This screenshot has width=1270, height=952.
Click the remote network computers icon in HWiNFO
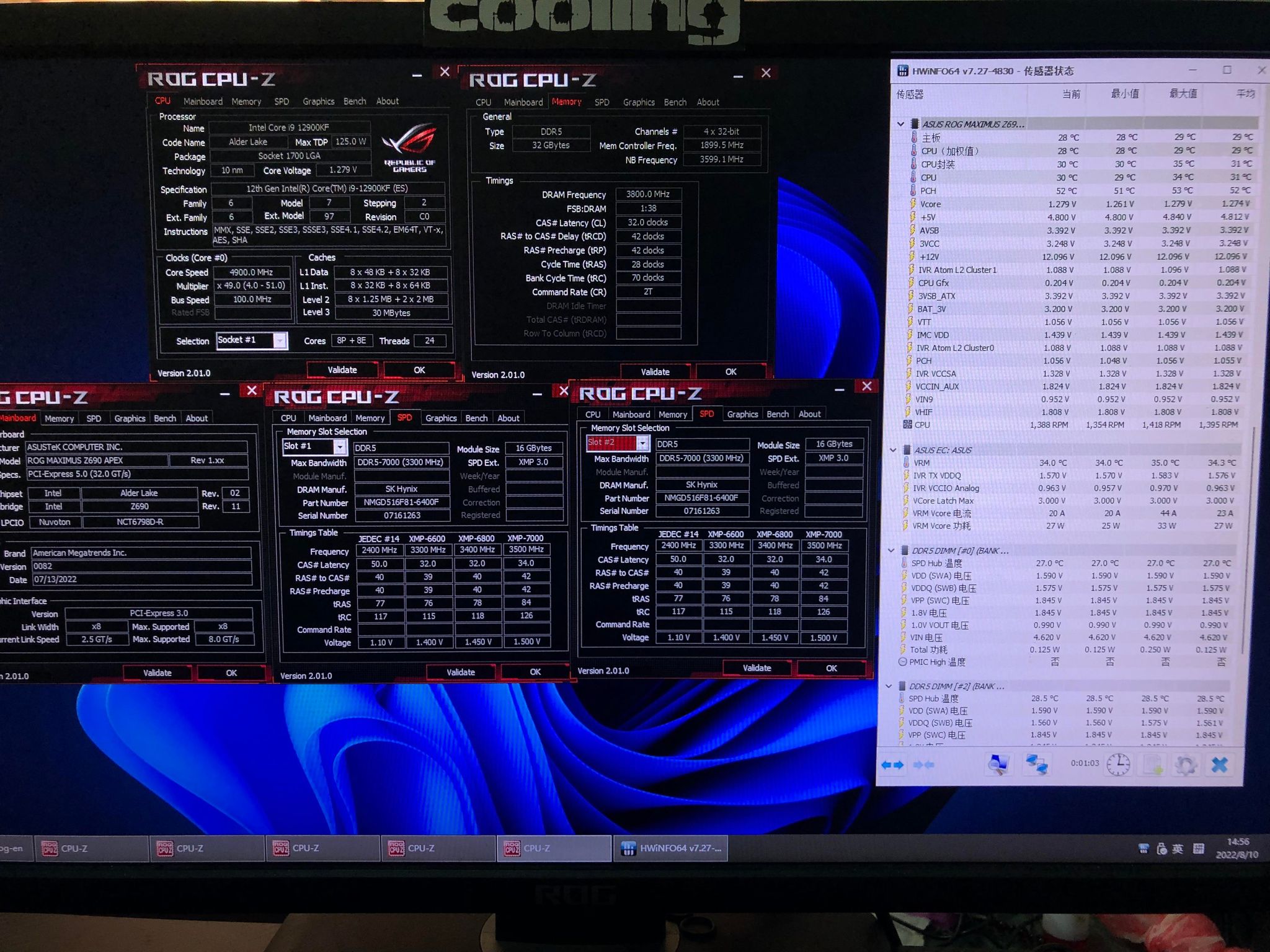coord(1036,765)
